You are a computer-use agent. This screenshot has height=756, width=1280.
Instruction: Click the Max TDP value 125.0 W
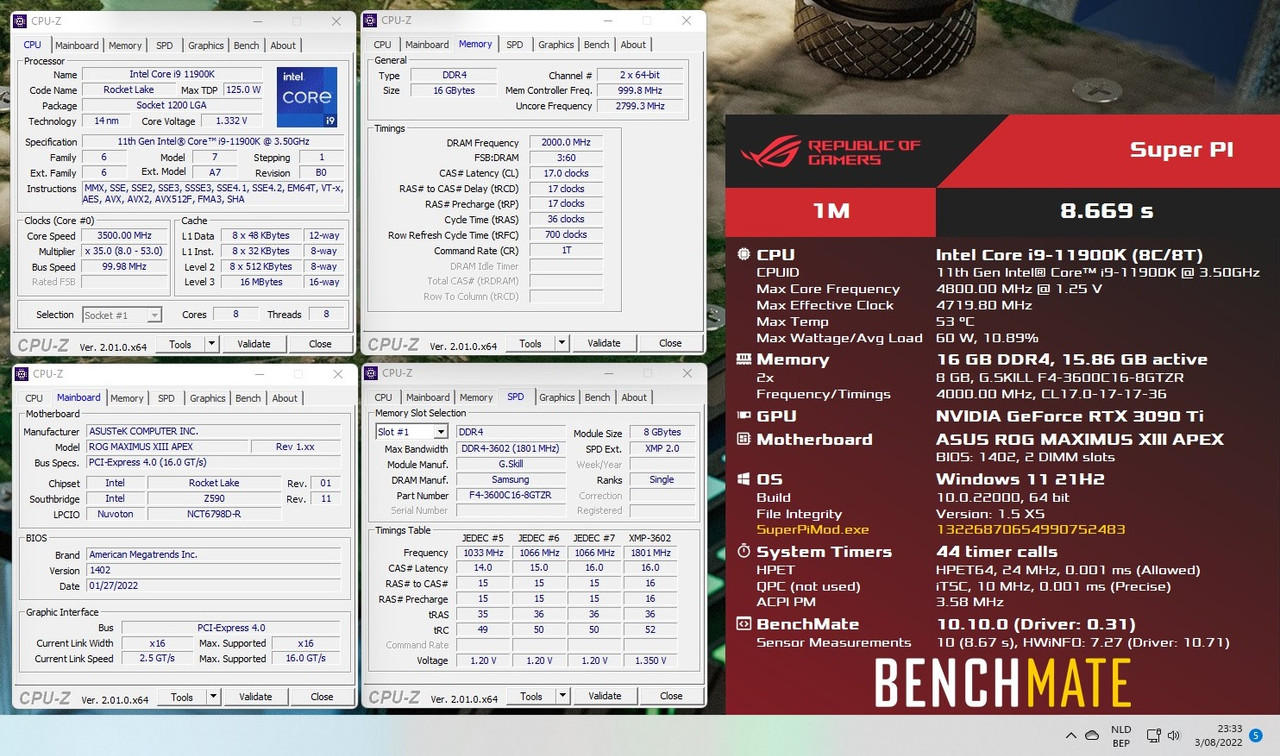coord(243,90)
